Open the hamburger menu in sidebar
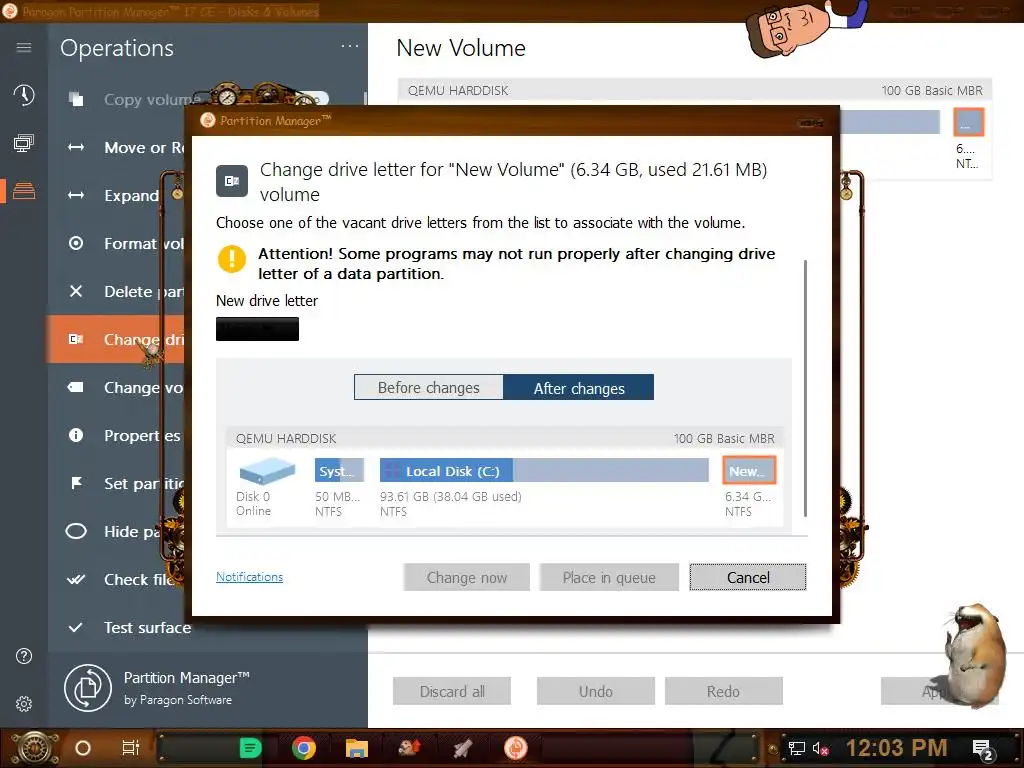 [x=24, y=48]
